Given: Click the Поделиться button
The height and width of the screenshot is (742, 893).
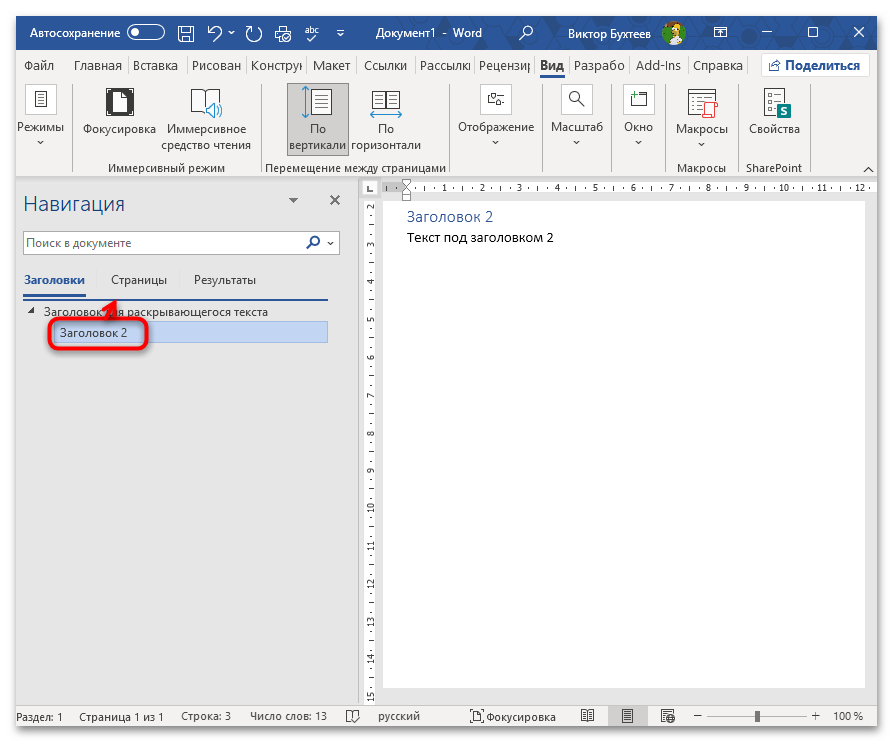Looking at the screenshot, I should click(813, 66).
